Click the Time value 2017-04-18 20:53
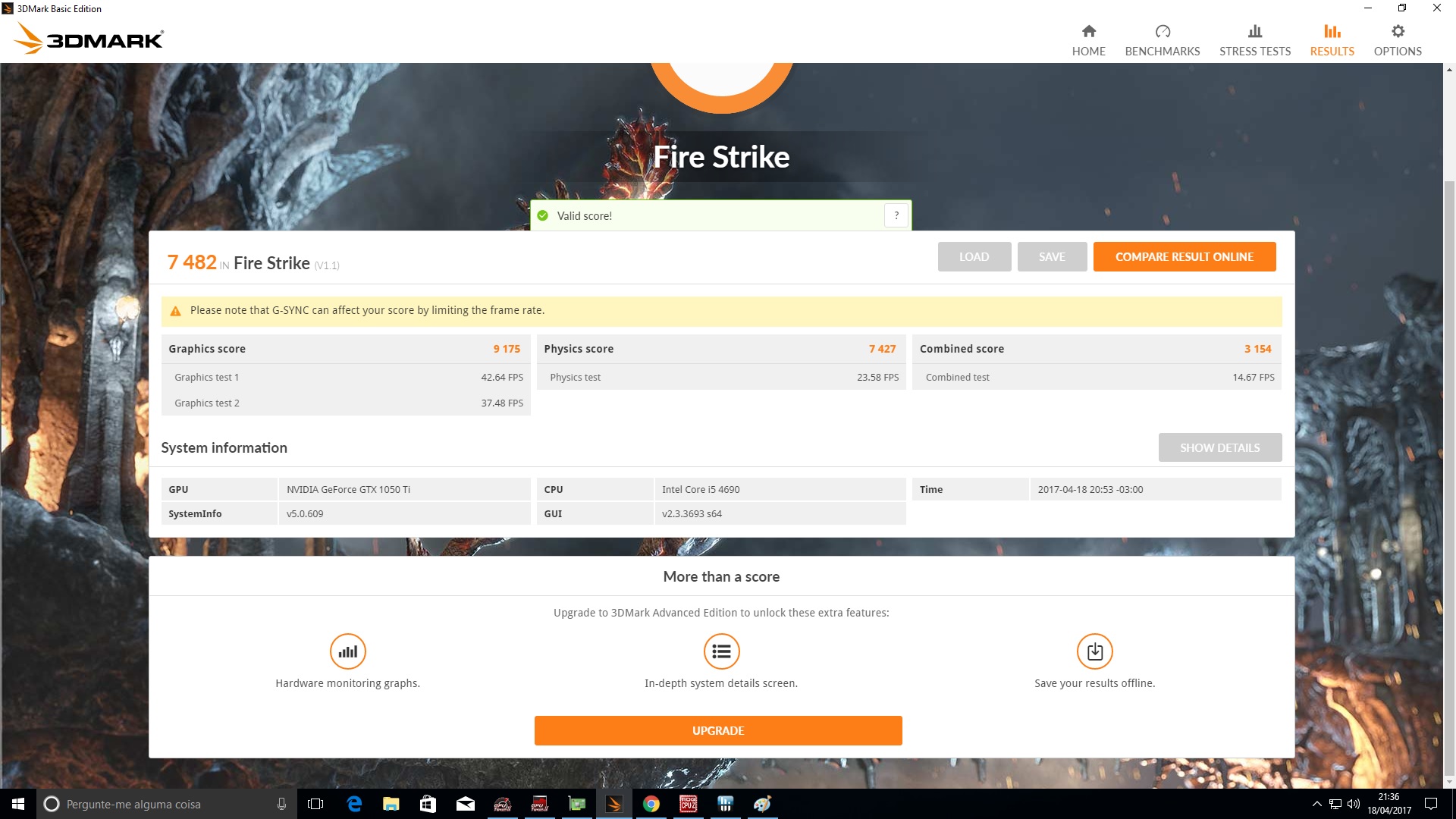Viewport: 1456px width, 819px height. coord(1090,489)
